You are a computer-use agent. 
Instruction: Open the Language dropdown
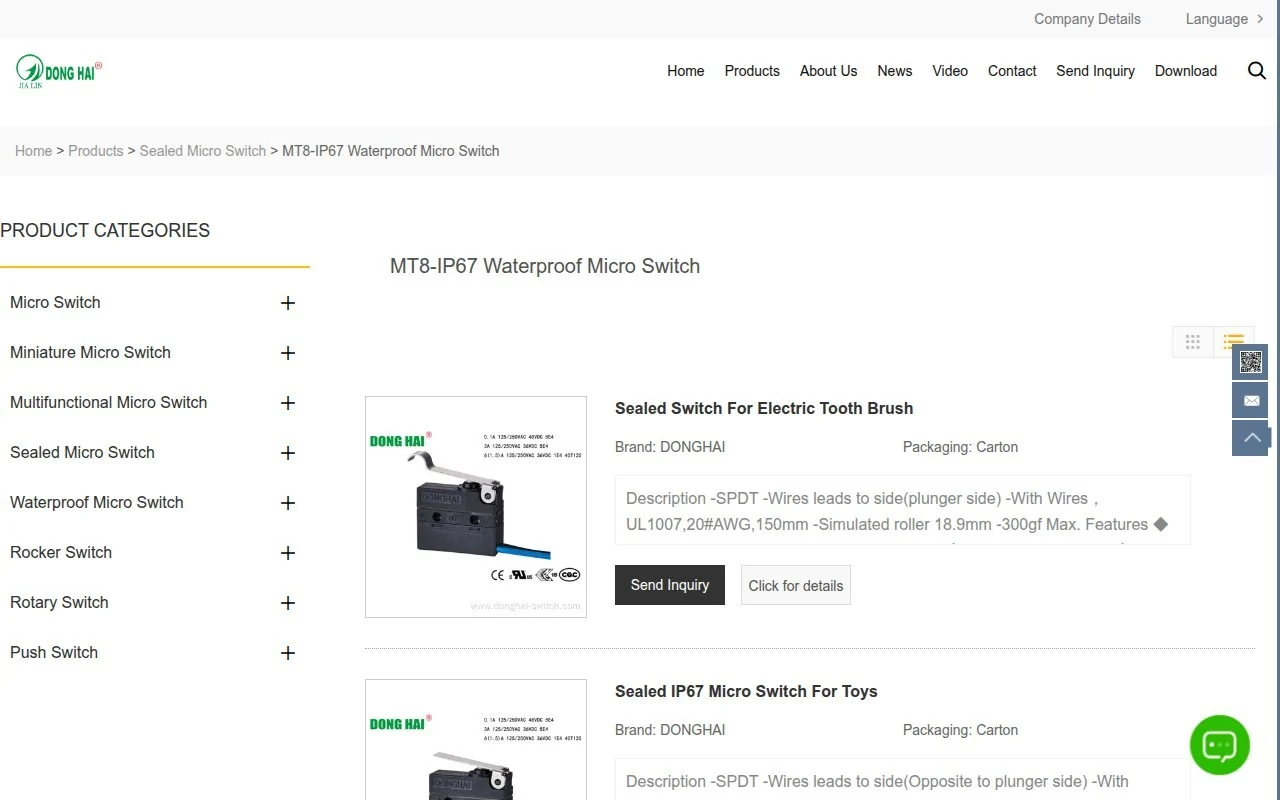tap(1224, 19)
